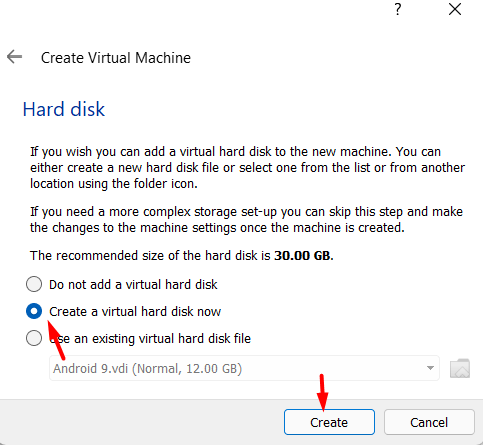Choose existing disk file via folder icon

(x=460, y=368)
